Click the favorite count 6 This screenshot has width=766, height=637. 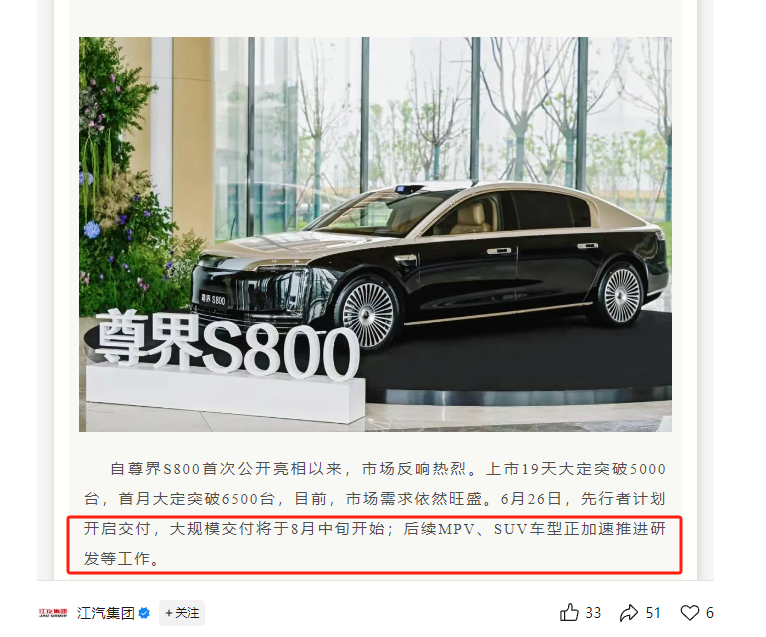click(x=710, y=613)
